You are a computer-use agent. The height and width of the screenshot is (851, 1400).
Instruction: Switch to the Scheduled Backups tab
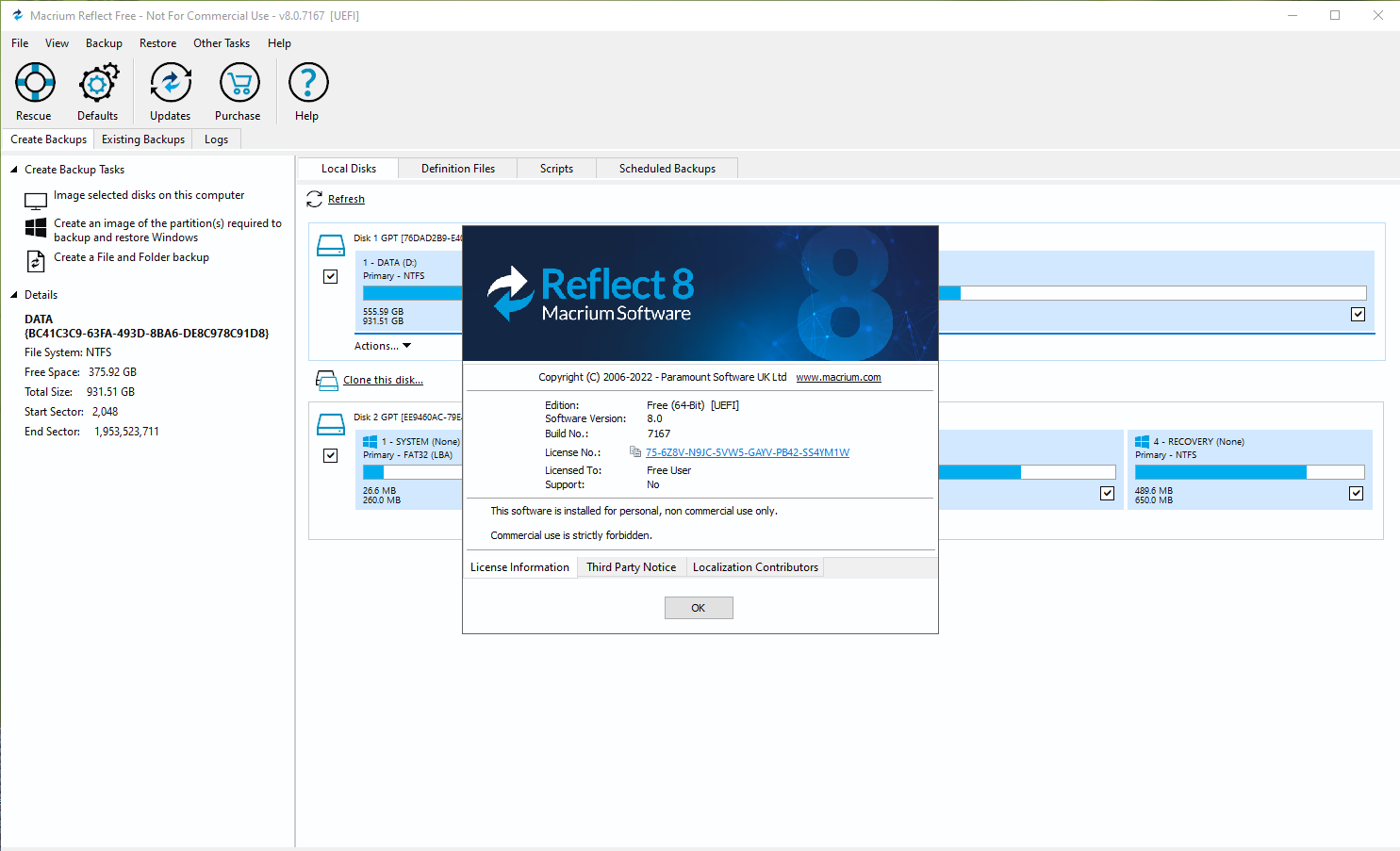click(667, 169)
